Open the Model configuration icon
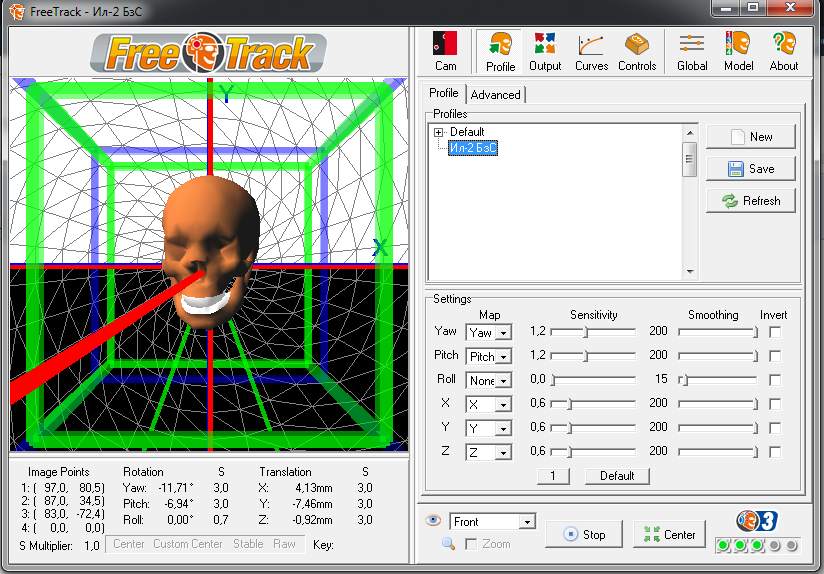Screen dimensions: 824x574 738,50
